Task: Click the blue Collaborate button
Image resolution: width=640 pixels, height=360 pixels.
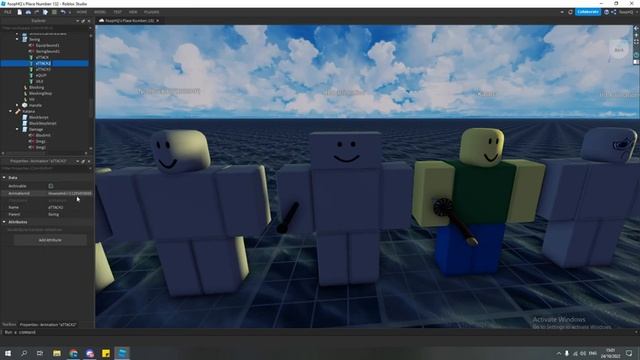Action: (x=588, y=12)
